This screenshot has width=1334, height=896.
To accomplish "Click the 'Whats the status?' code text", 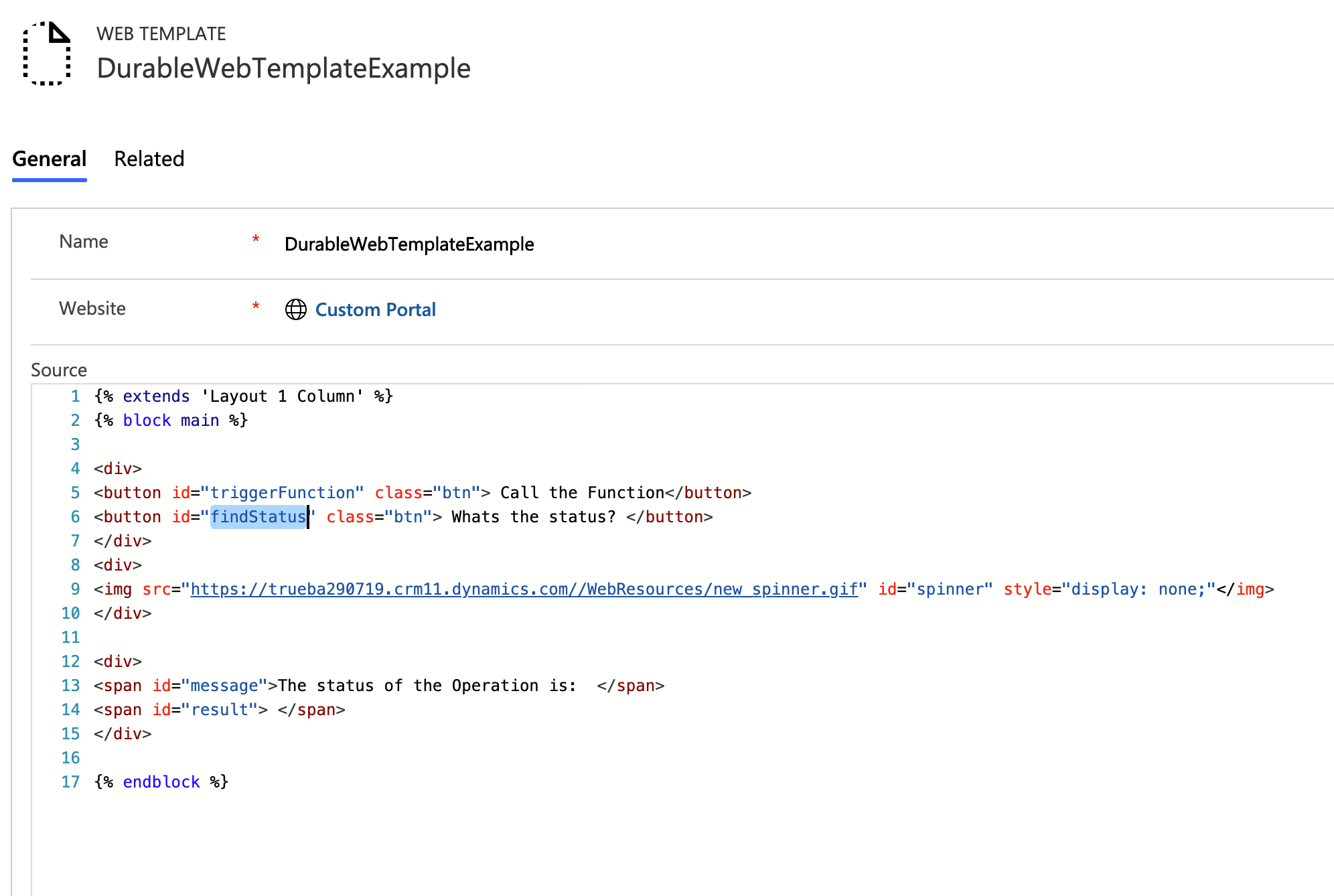I will point(533,517).
